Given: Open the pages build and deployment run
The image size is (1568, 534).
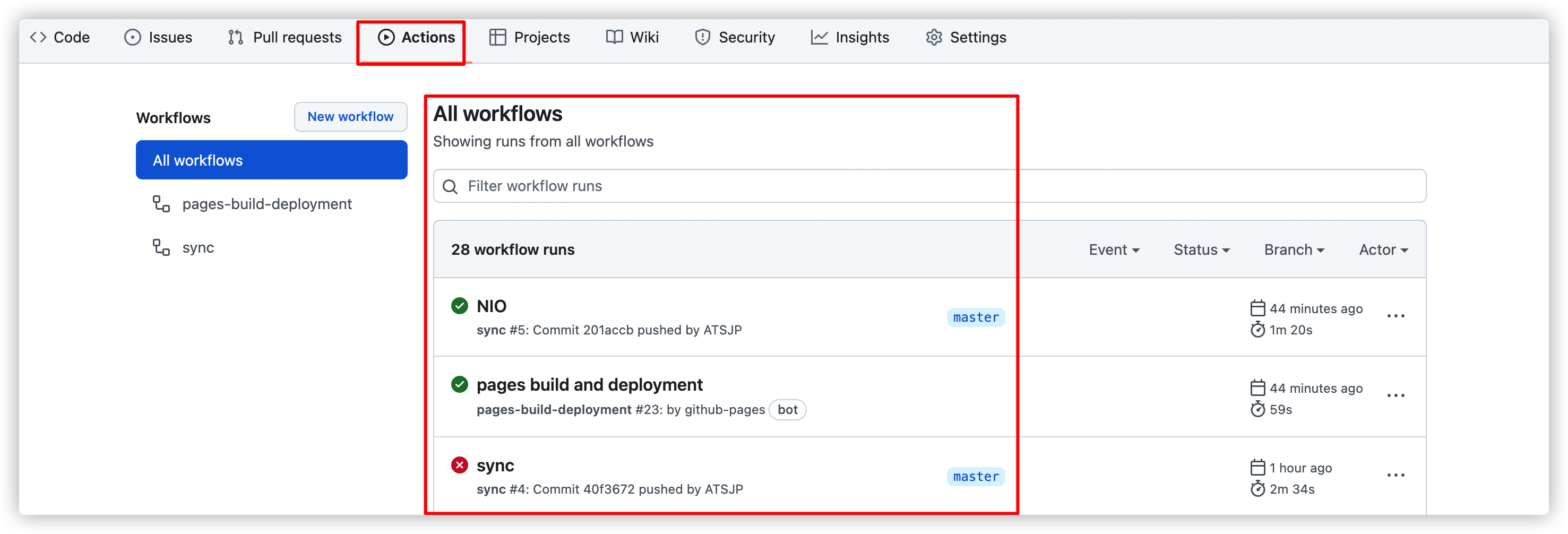Looking at the screenshot, I should coord(589,385).
